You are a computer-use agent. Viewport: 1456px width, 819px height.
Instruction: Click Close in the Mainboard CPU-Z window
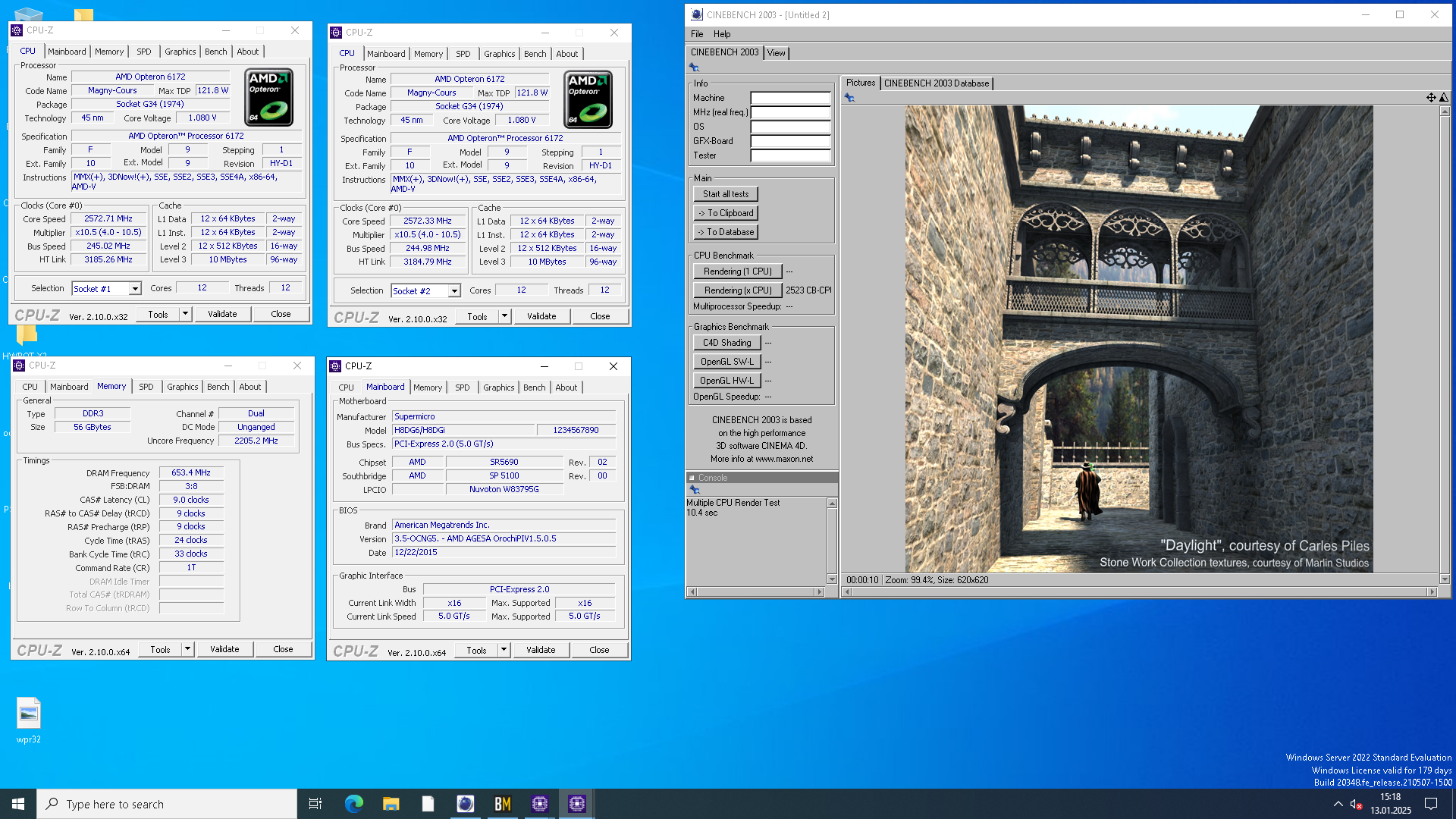click(599, 650)
